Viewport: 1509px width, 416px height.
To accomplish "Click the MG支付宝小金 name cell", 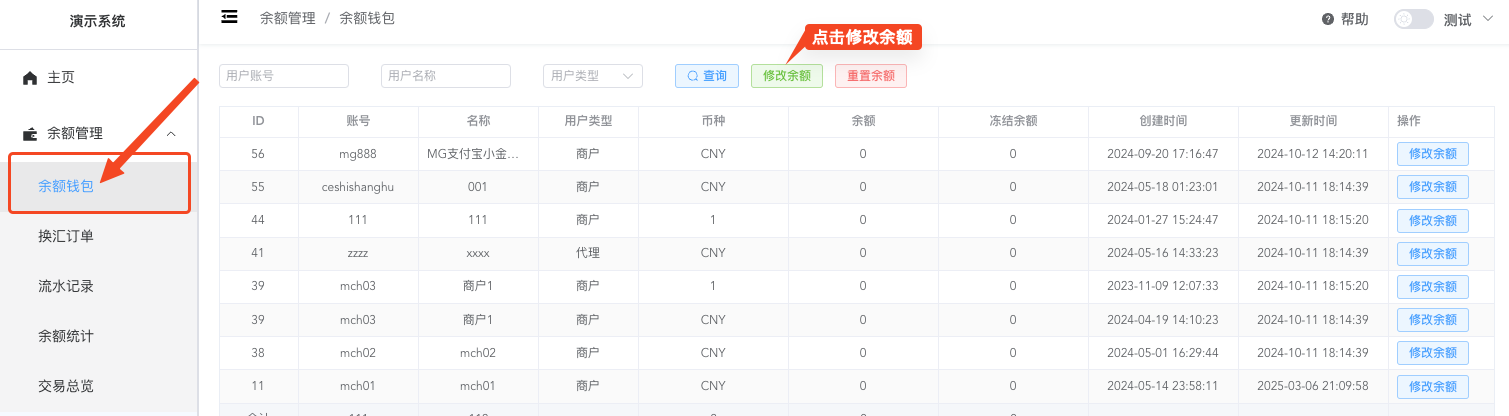I will click(x=478, y=154).
